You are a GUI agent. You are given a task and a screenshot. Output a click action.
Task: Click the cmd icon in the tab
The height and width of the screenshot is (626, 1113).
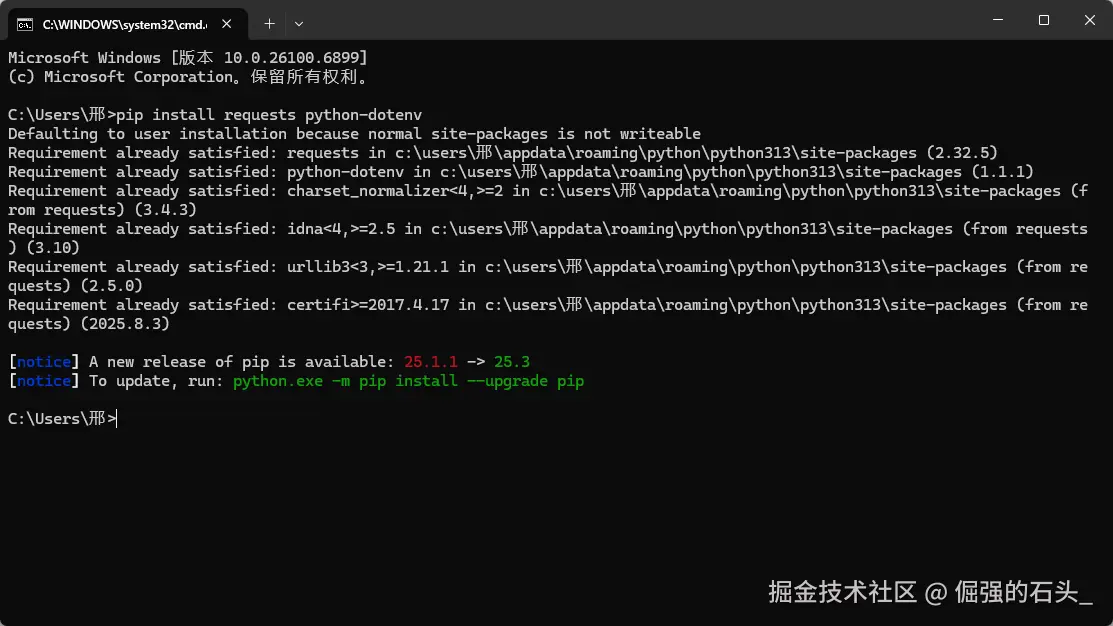pos(25,23)
